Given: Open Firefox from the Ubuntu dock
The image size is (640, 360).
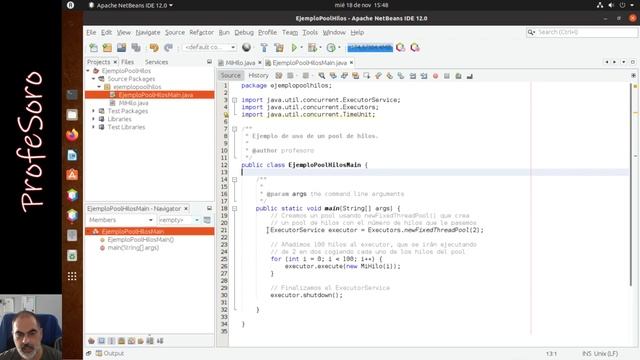Looking at the screenshot, I should coord(72,135).
